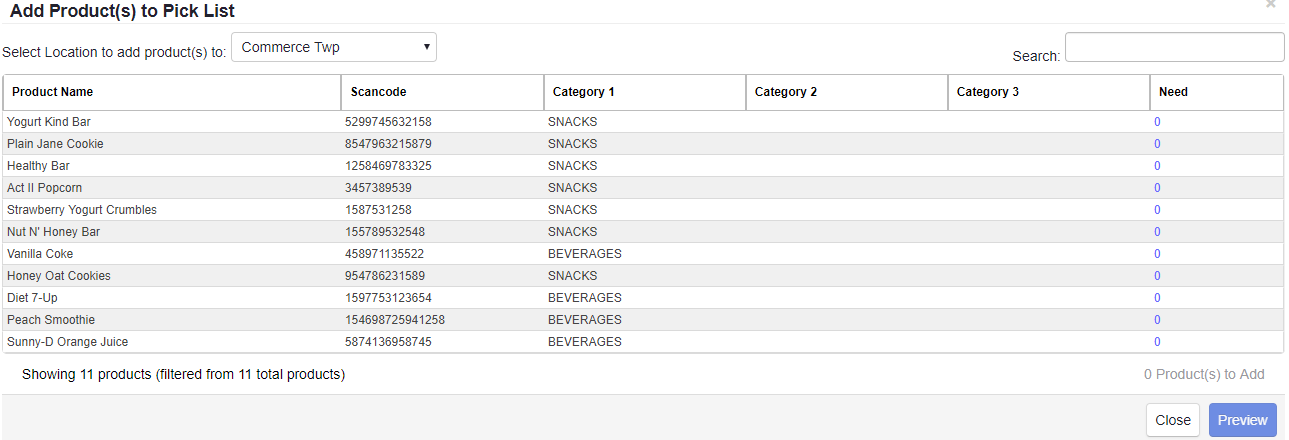Edit Need value for Vanilla Coke

click(1157, 254)
